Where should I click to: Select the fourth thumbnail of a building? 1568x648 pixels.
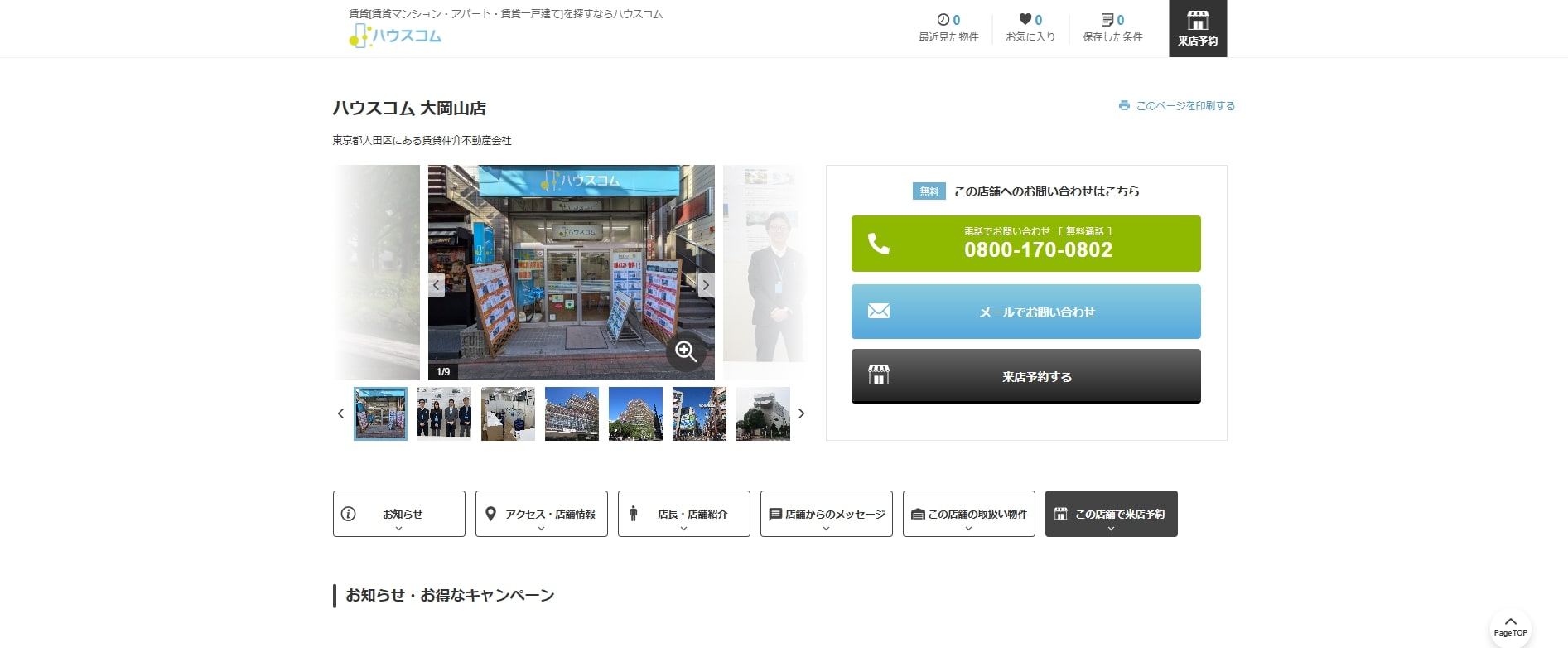572,413
